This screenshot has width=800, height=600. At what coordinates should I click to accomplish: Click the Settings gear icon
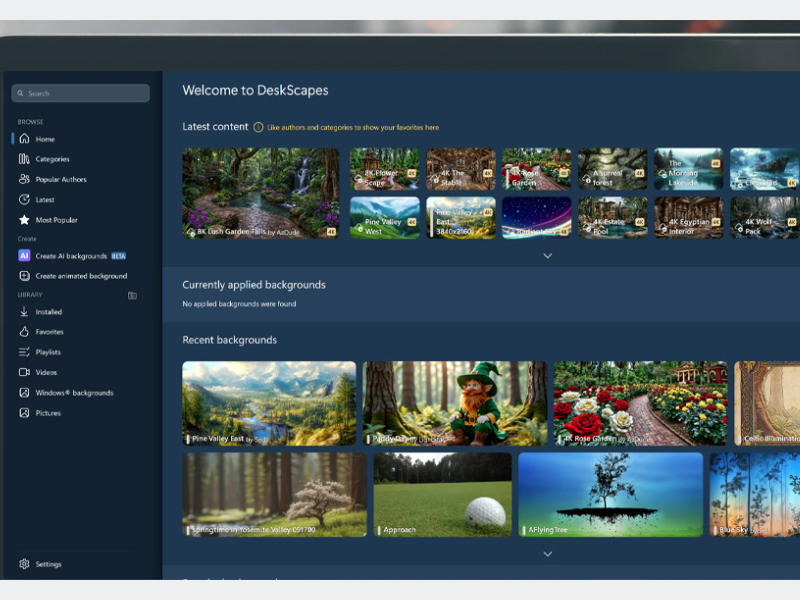[x=24, y=564]
